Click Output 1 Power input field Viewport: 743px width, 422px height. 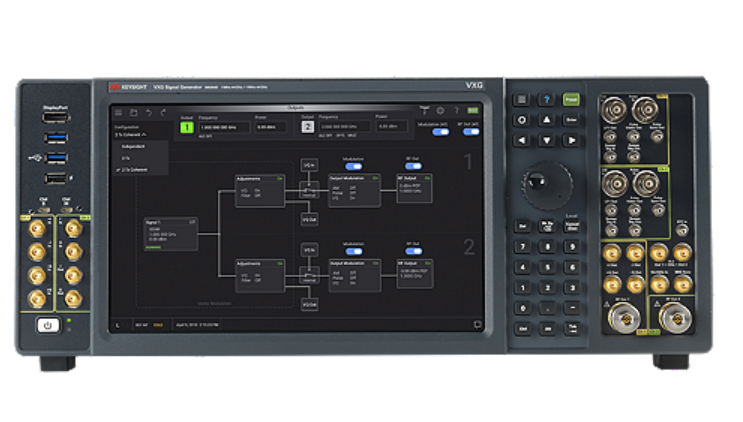(x=271, y=127)
